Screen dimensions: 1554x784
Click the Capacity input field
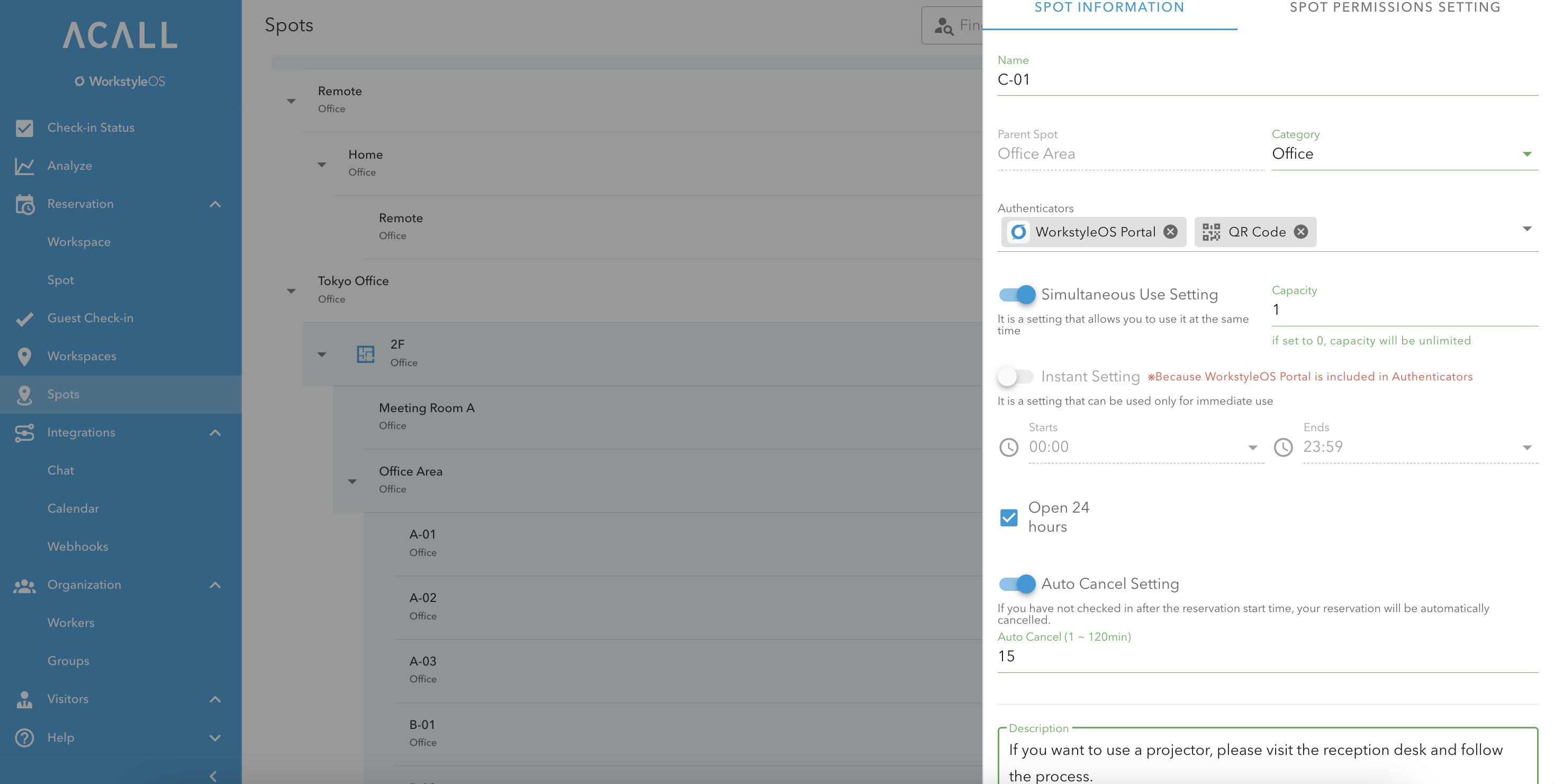pos(1405,311)
